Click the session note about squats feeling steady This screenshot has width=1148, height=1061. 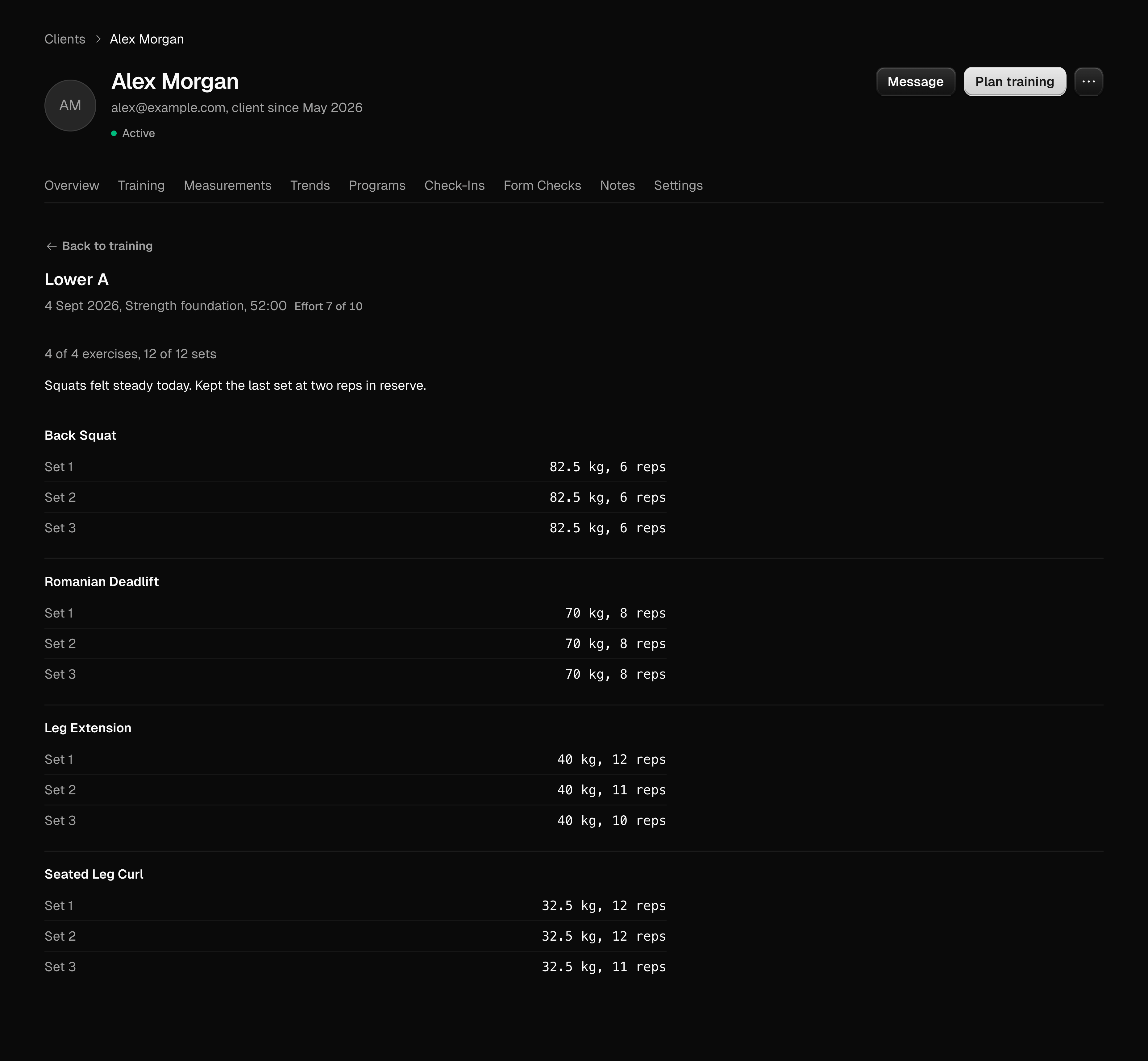235,386
